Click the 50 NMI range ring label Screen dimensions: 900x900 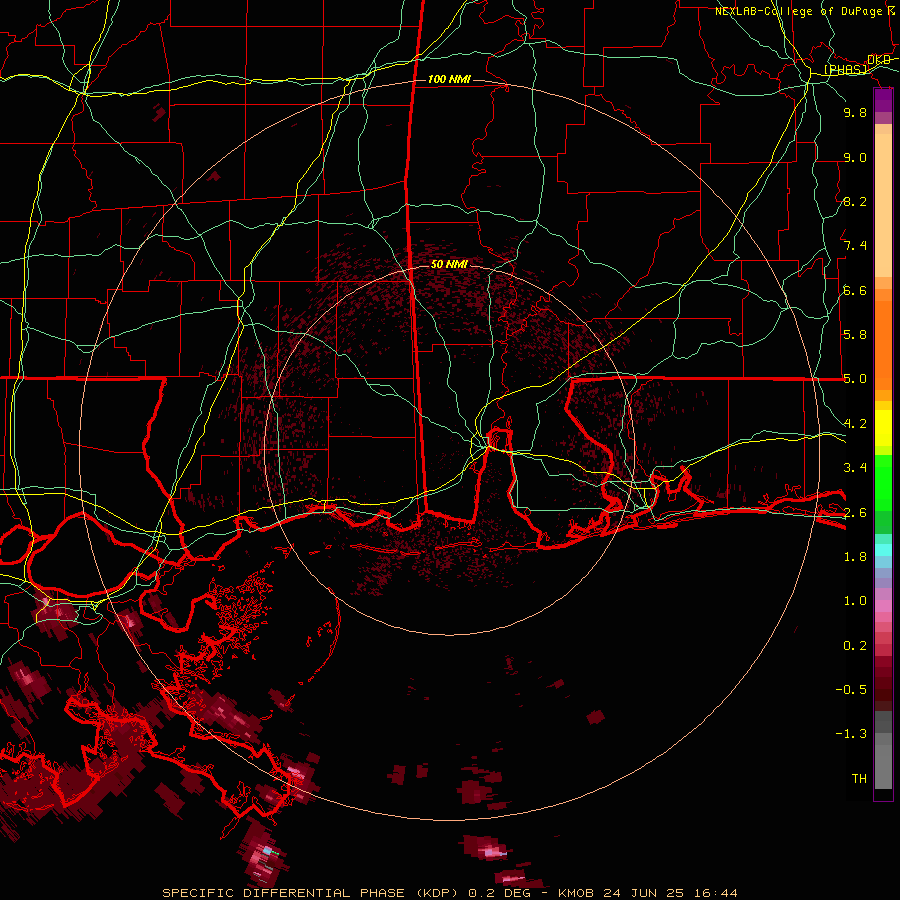coord(449,264)
